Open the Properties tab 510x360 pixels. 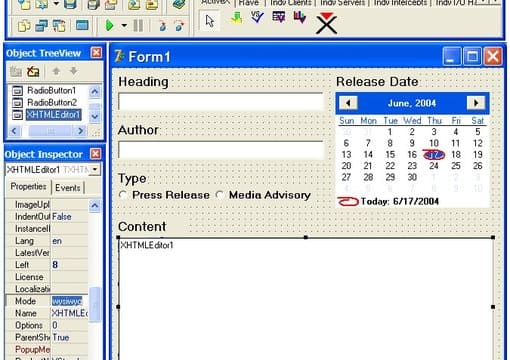(x=28, y=187)
